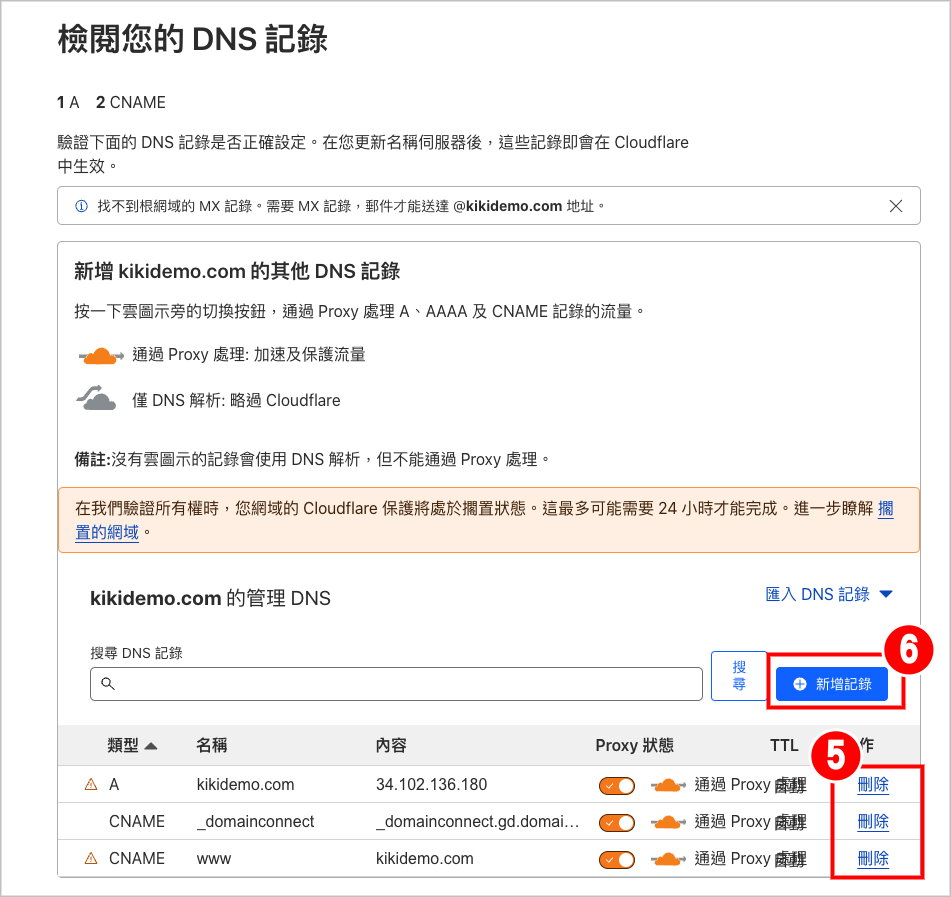Click the 2 CNAME record count
This screenshot has width=951, height=897.
coord(130,102)
